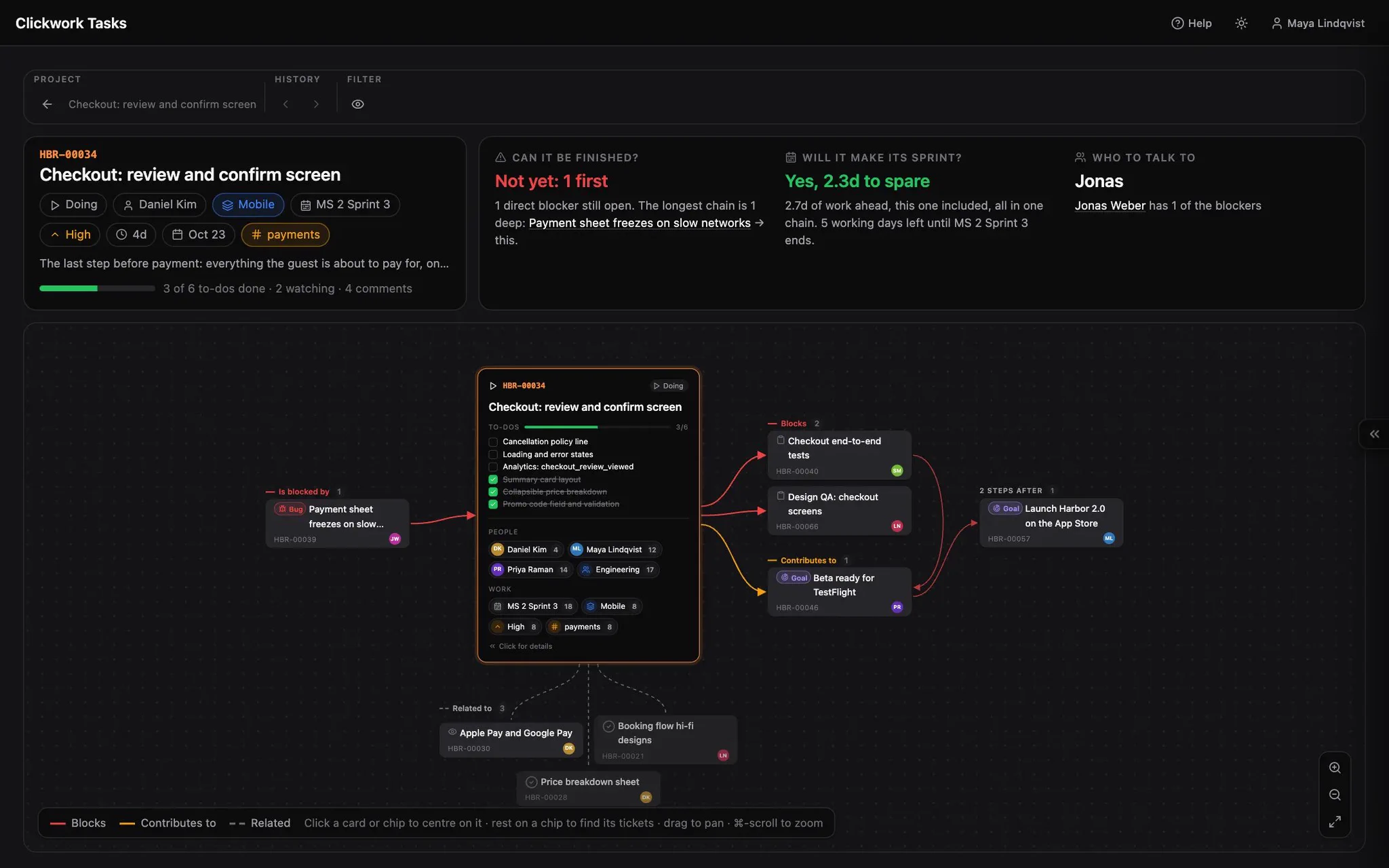Open the Daniel Kim assignee chip in header

[159, 205]
